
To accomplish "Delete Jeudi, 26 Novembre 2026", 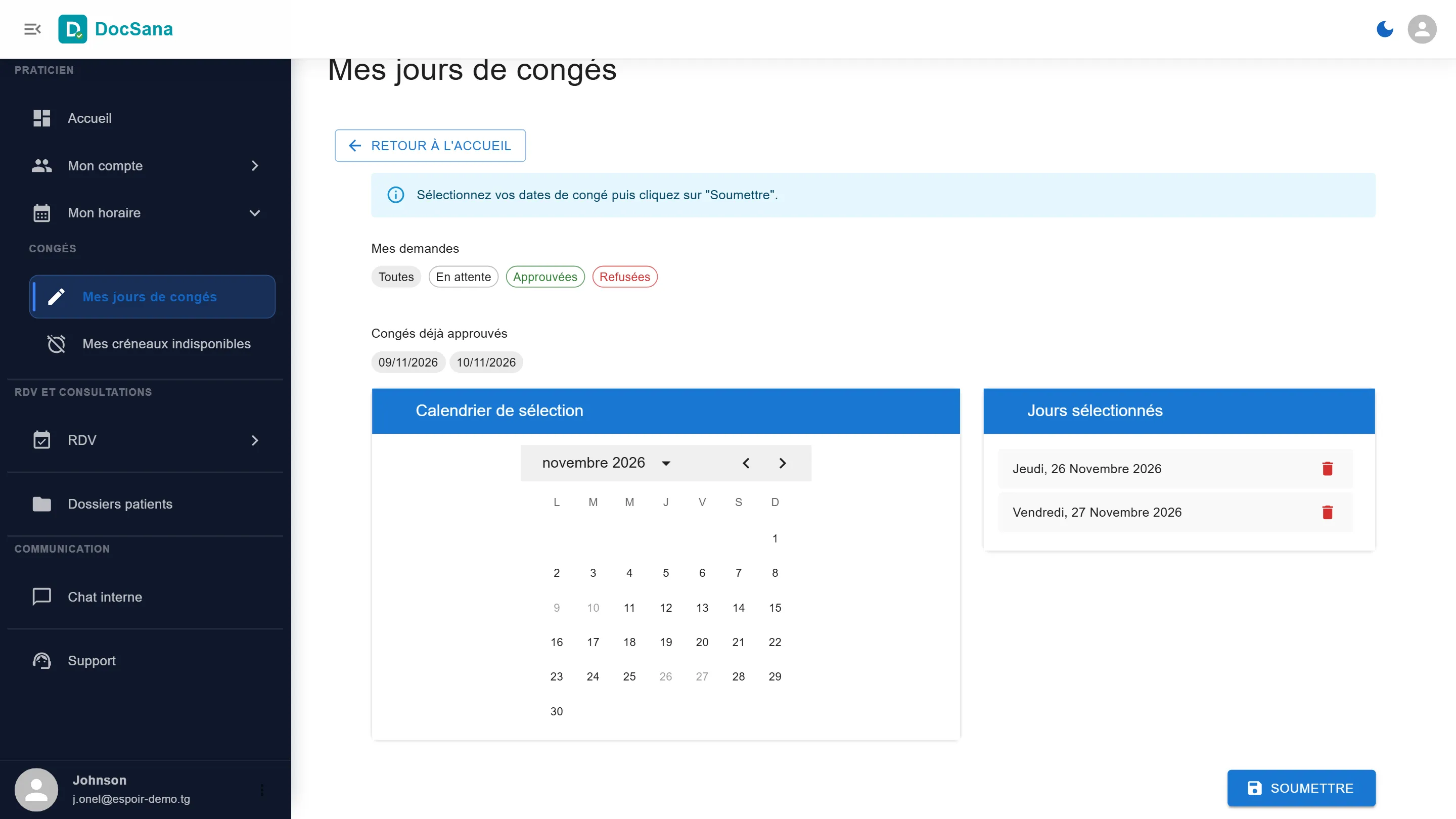I will (x=1328, y=469).
